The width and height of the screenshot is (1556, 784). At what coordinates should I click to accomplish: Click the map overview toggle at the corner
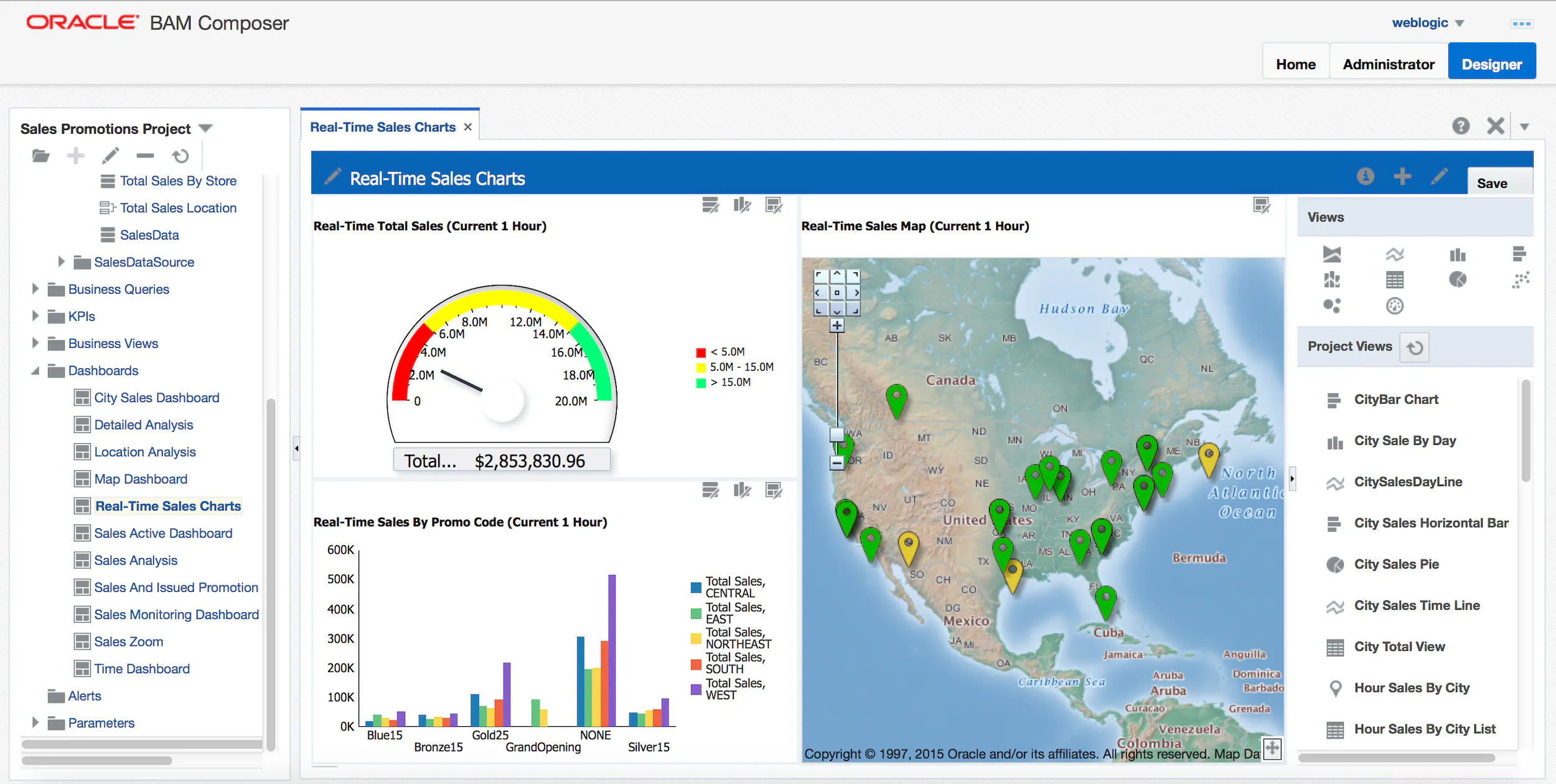(1272, 748)
